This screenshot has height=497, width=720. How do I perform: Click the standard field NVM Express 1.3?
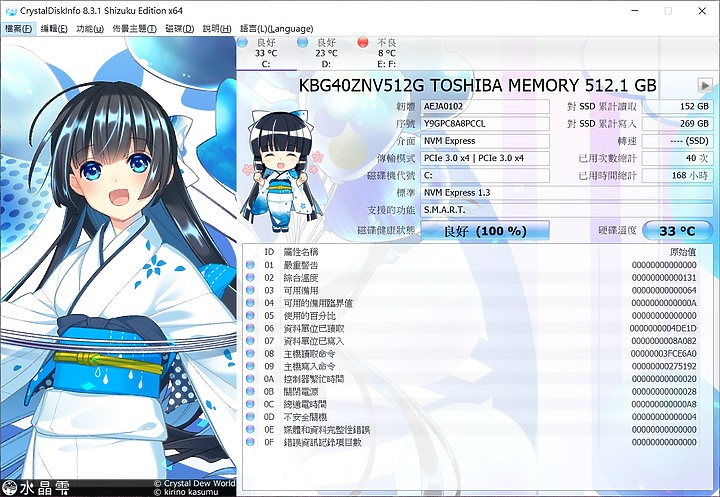point(567,192)
